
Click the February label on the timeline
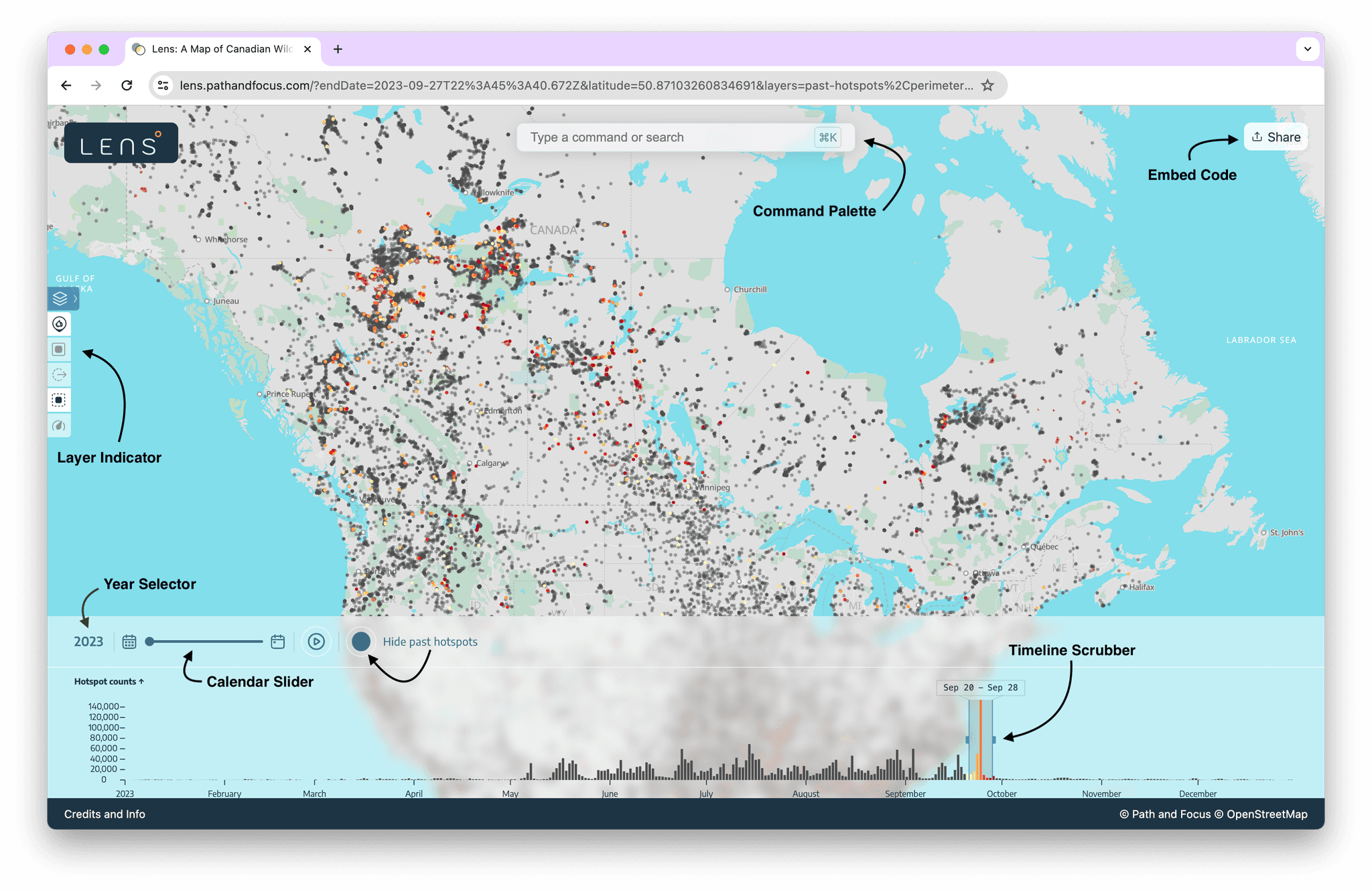tap(224, 794)
